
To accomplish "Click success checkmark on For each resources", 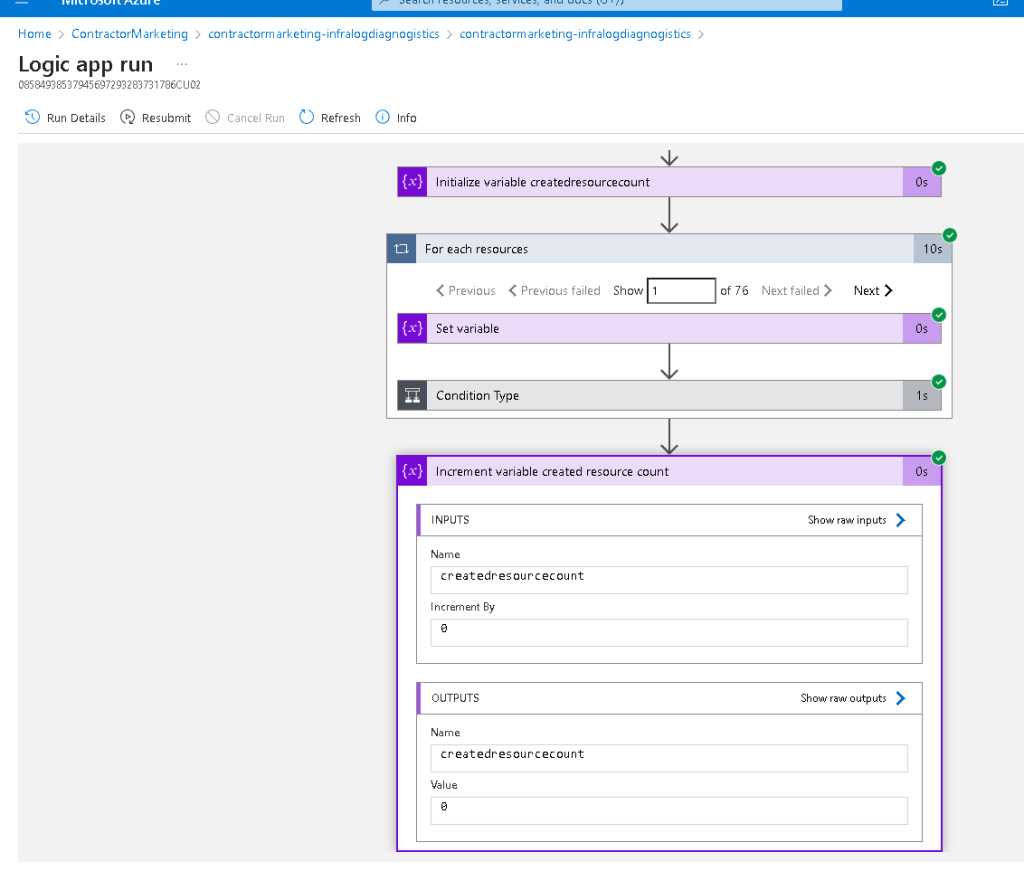I will (x=950, y=235).
